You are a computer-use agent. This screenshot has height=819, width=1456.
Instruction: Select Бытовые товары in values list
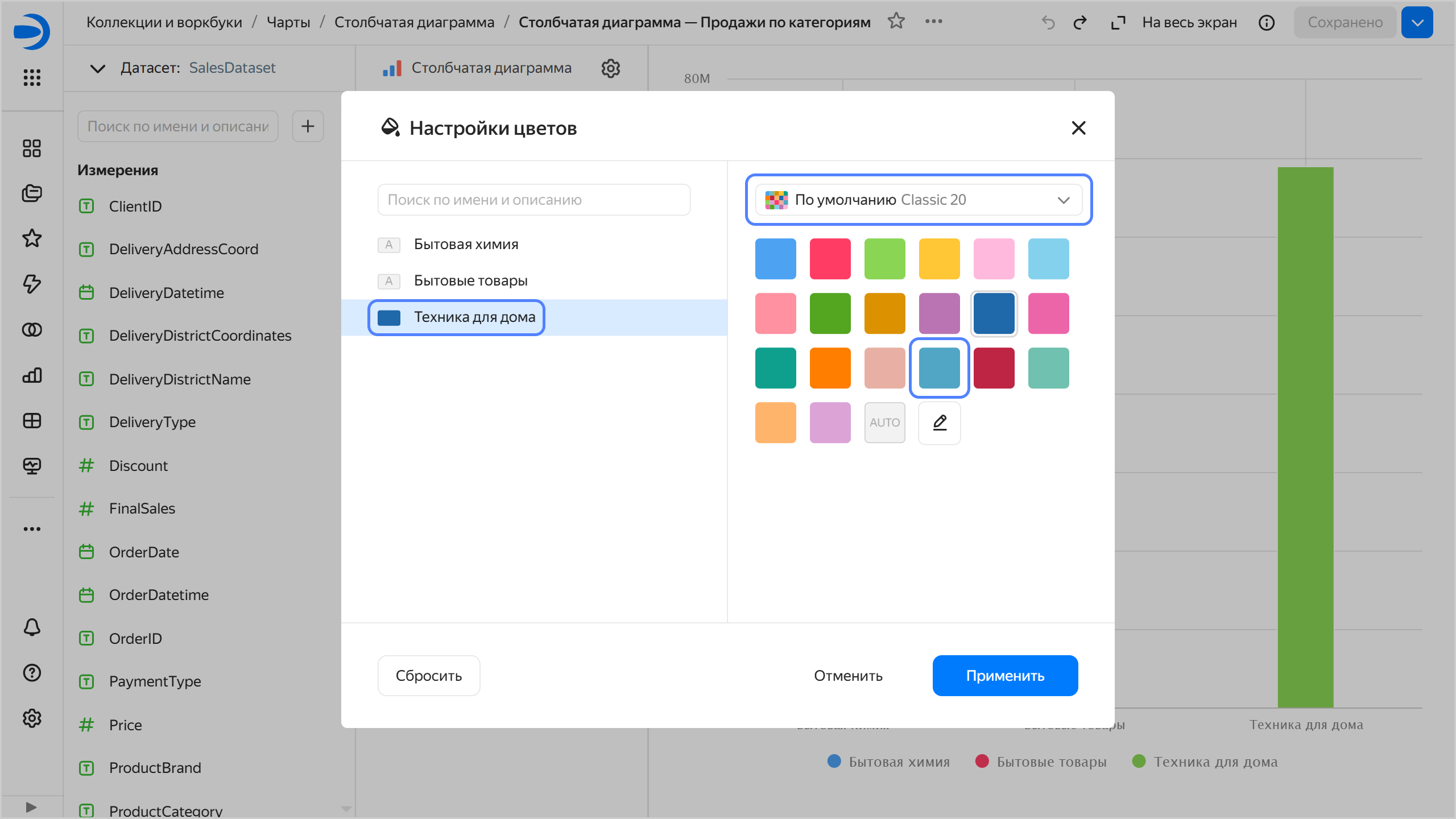click(470, 281)
